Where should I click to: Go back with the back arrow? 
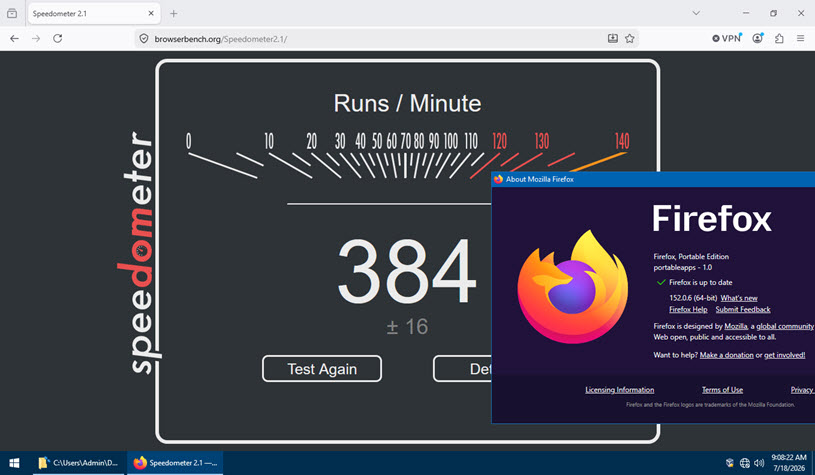(x=15, y=38)
